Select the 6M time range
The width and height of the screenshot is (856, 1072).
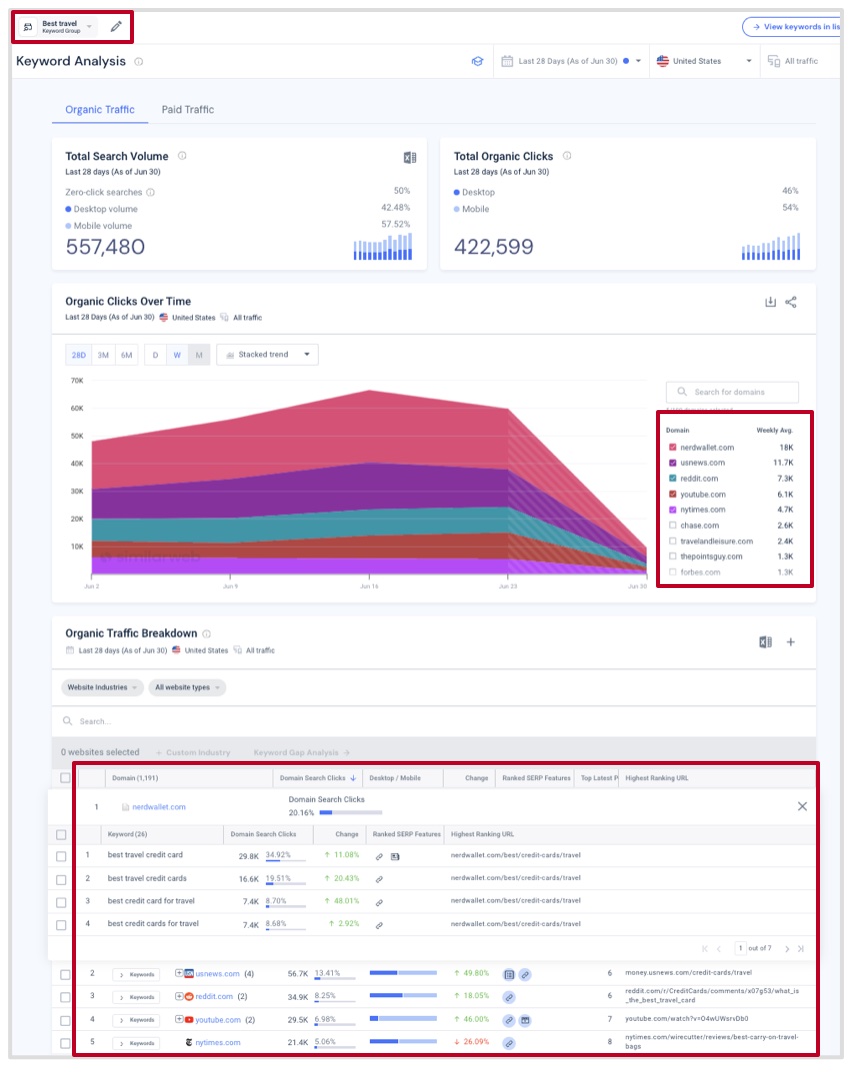tap(126, 355)
